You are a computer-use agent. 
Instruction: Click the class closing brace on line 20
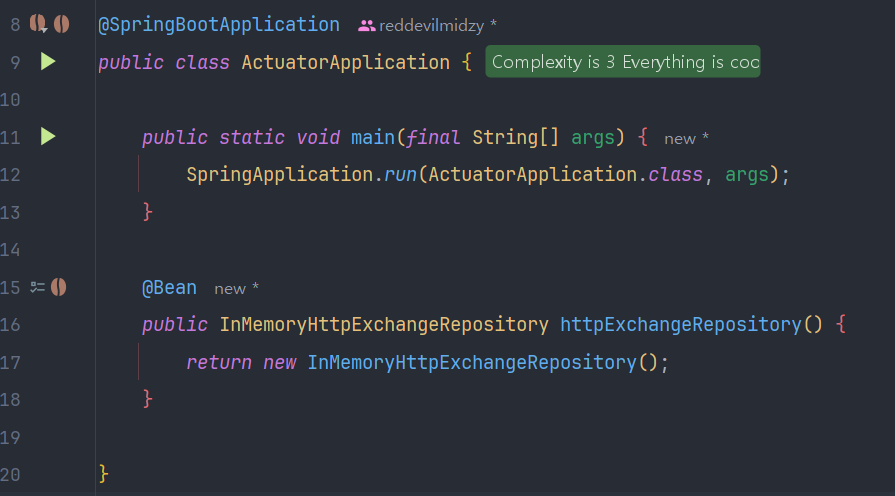(x=103, y=474)
